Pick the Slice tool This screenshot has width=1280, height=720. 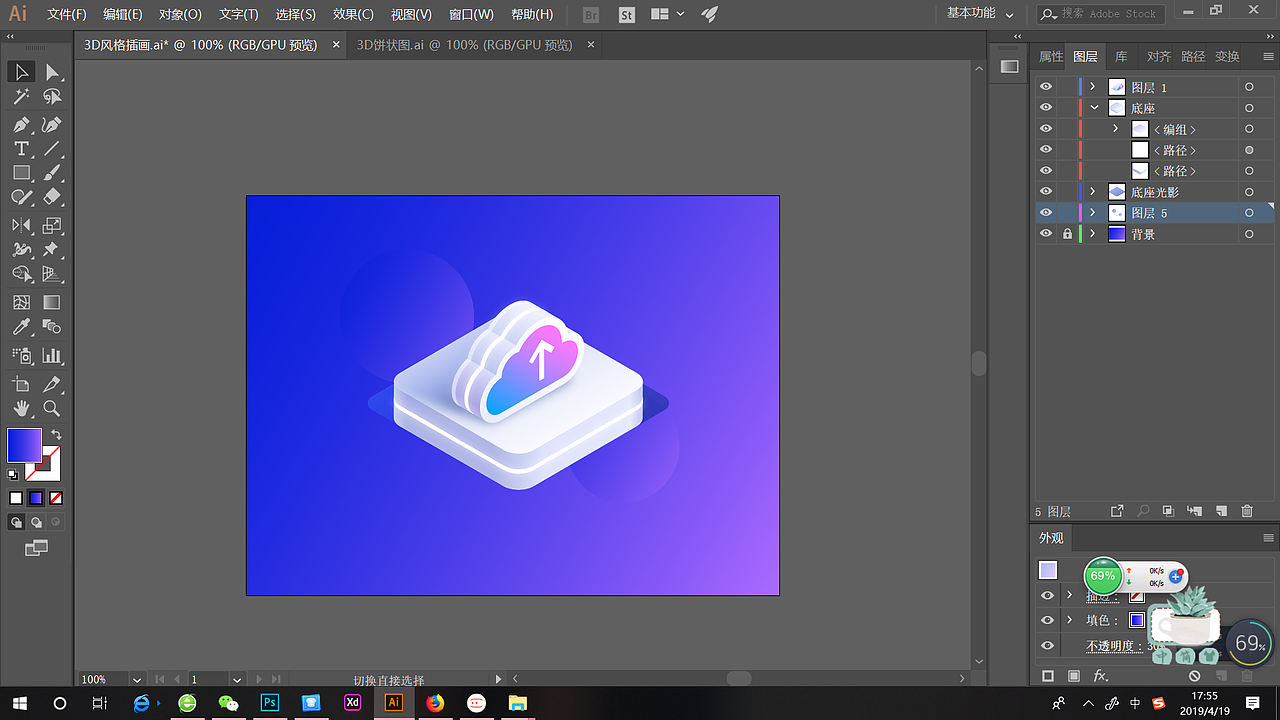click(52, 384)
